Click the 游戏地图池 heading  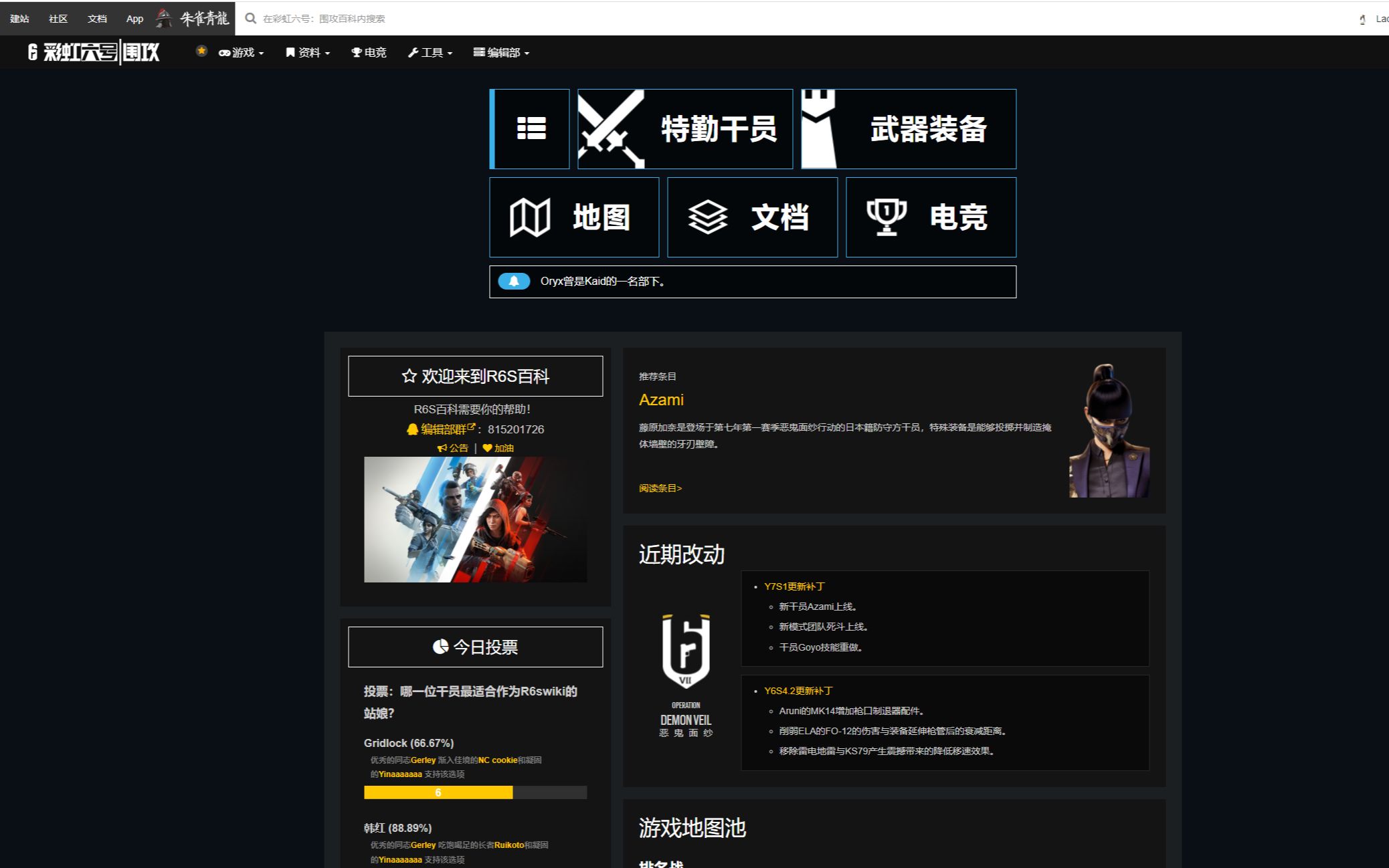(692, 828)
